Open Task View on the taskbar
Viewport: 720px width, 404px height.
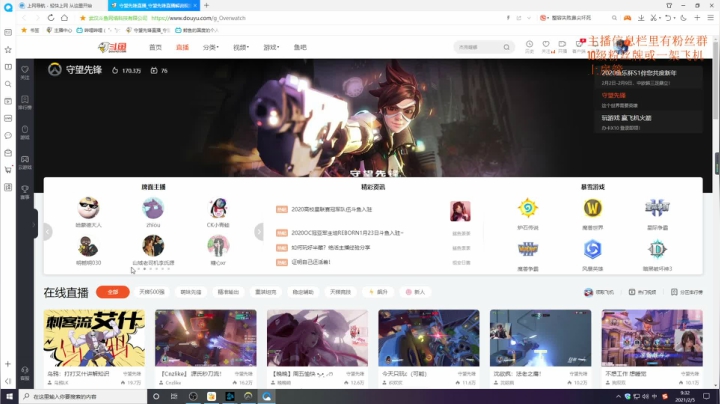click(174, 396)
